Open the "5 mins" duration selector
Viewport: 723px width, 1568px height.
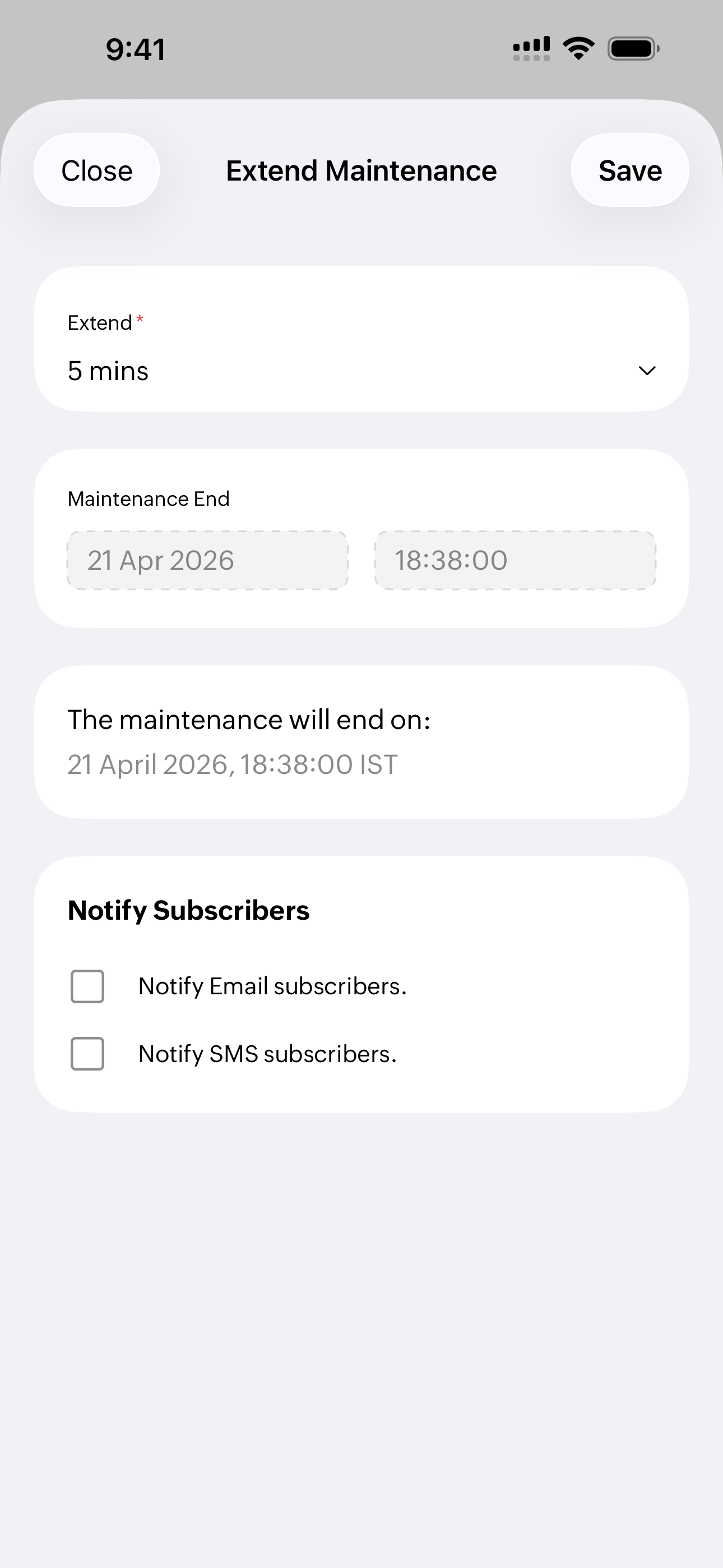pyautogui.click(x=108, y=371)
